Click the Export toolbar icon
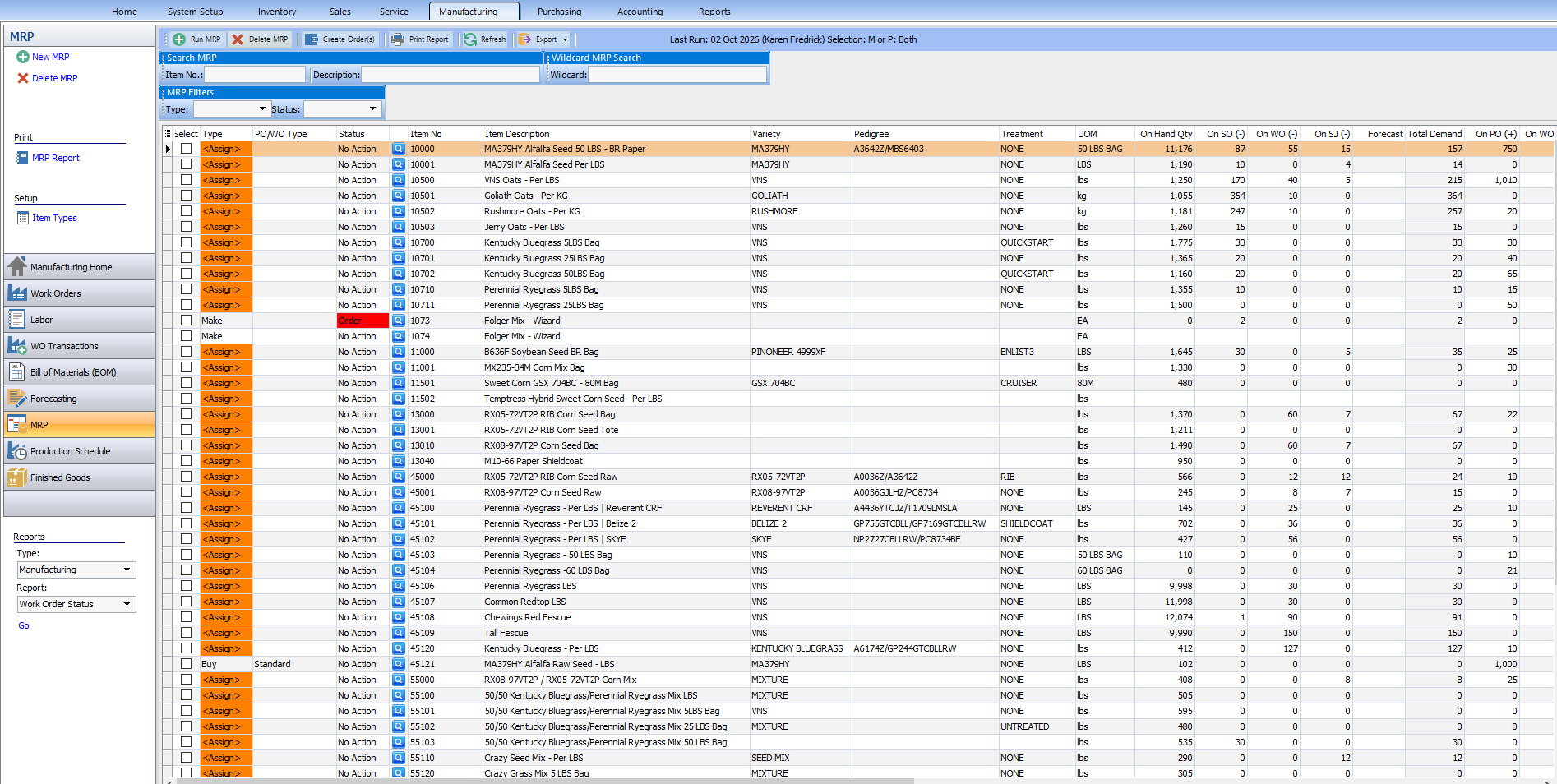Screen dimensions: 1557x784 pyautogui.click(x=524, y=39)
